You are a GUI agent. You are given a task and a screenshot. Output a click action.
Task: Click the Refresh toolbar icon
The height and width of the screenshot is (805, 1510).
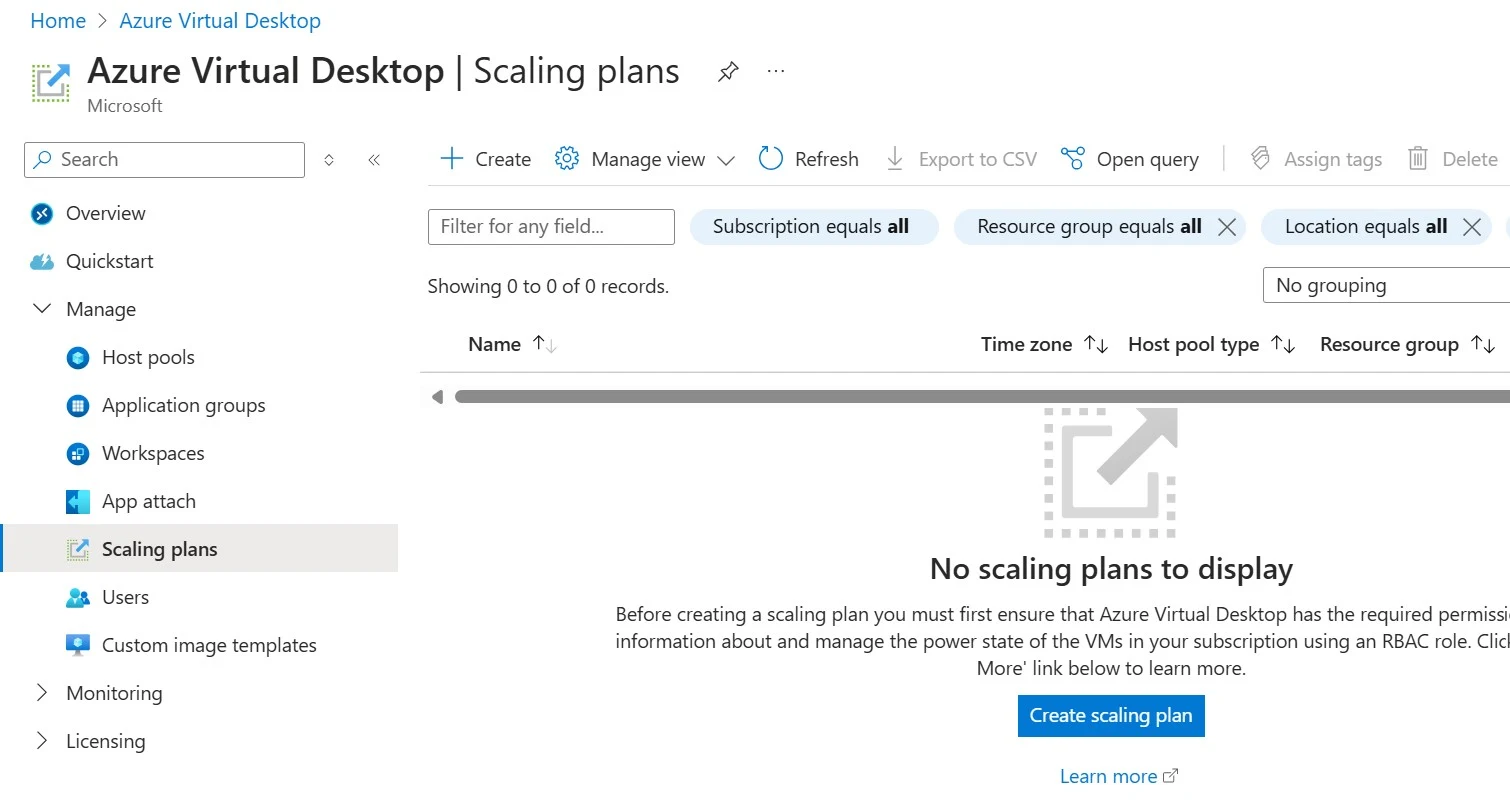pyautogui.click(x=770, y=159)
